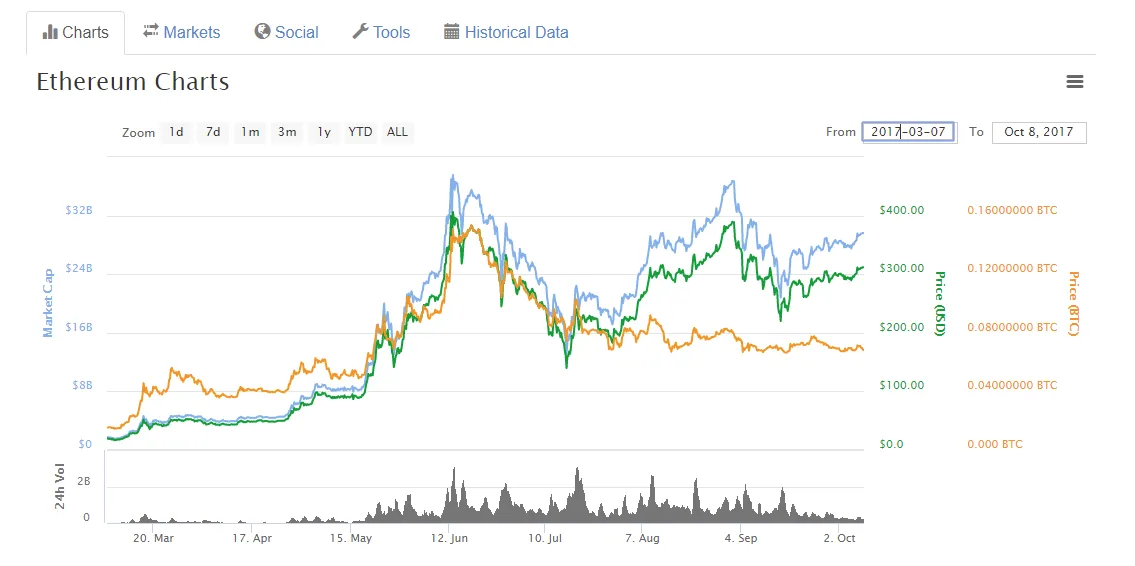Click the Price (BTC) axis title
The image size is (1135, 566).
tap(1073, 303)
